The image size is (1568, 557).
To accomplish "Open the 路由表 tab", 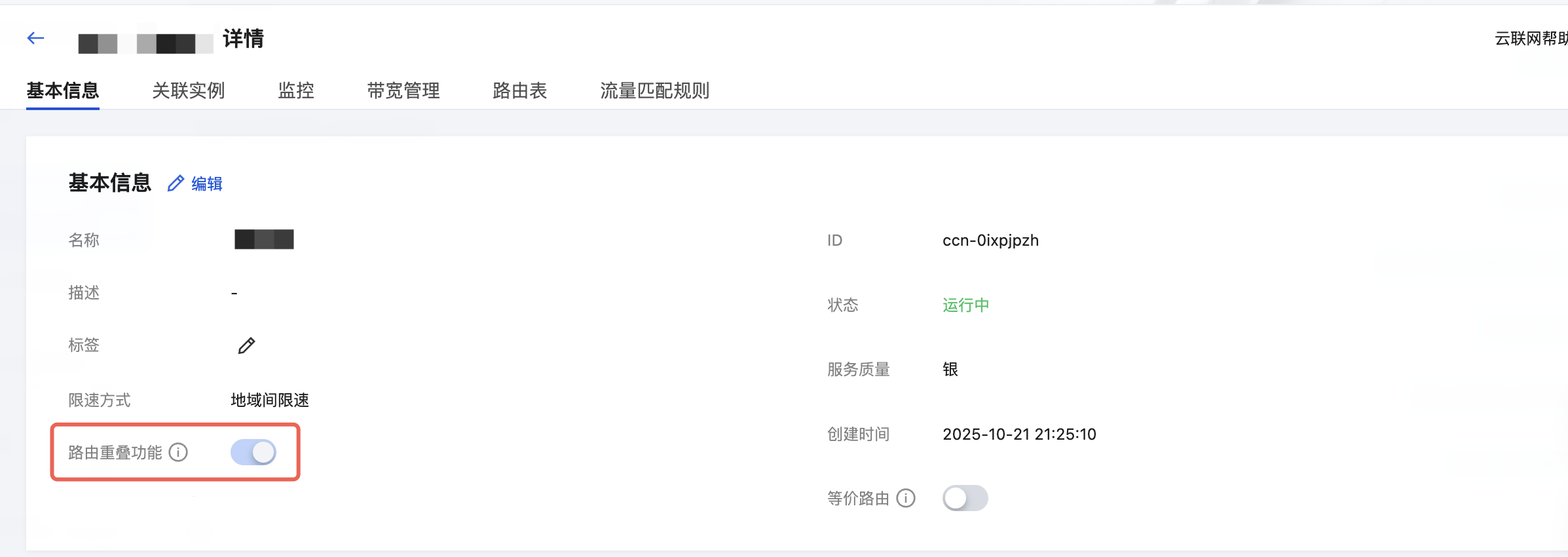I will tap(520, 90).
